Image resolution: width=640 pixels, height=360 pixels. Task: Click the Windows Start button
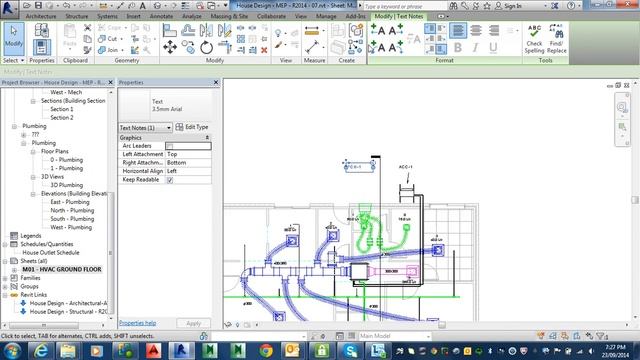tap(13, 351)
